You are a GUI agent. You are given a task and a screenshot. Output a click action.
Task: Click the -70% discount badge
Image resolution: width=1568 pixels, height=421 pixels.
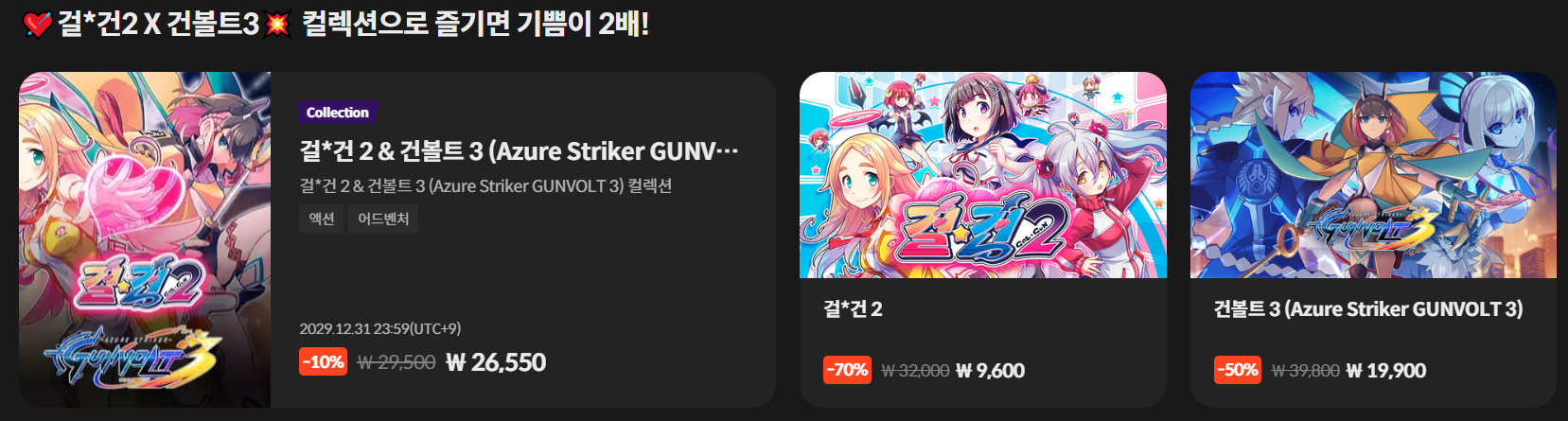click(847, 370)
